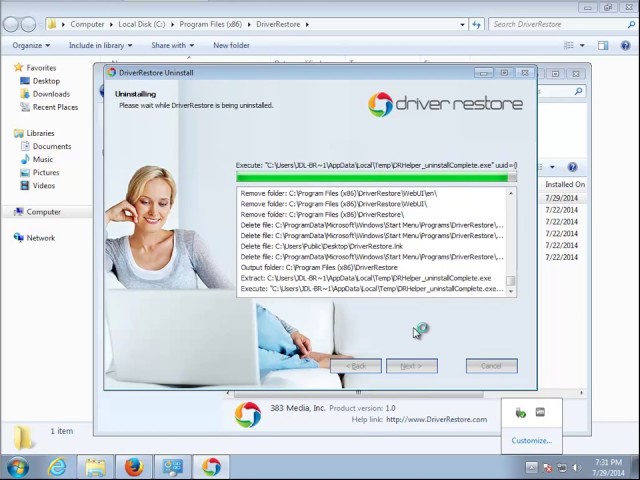Click horizontal scrollbar in Programs window
This screenshot has height=480, width=640.
pyautogui.click(x=358, y=393)
